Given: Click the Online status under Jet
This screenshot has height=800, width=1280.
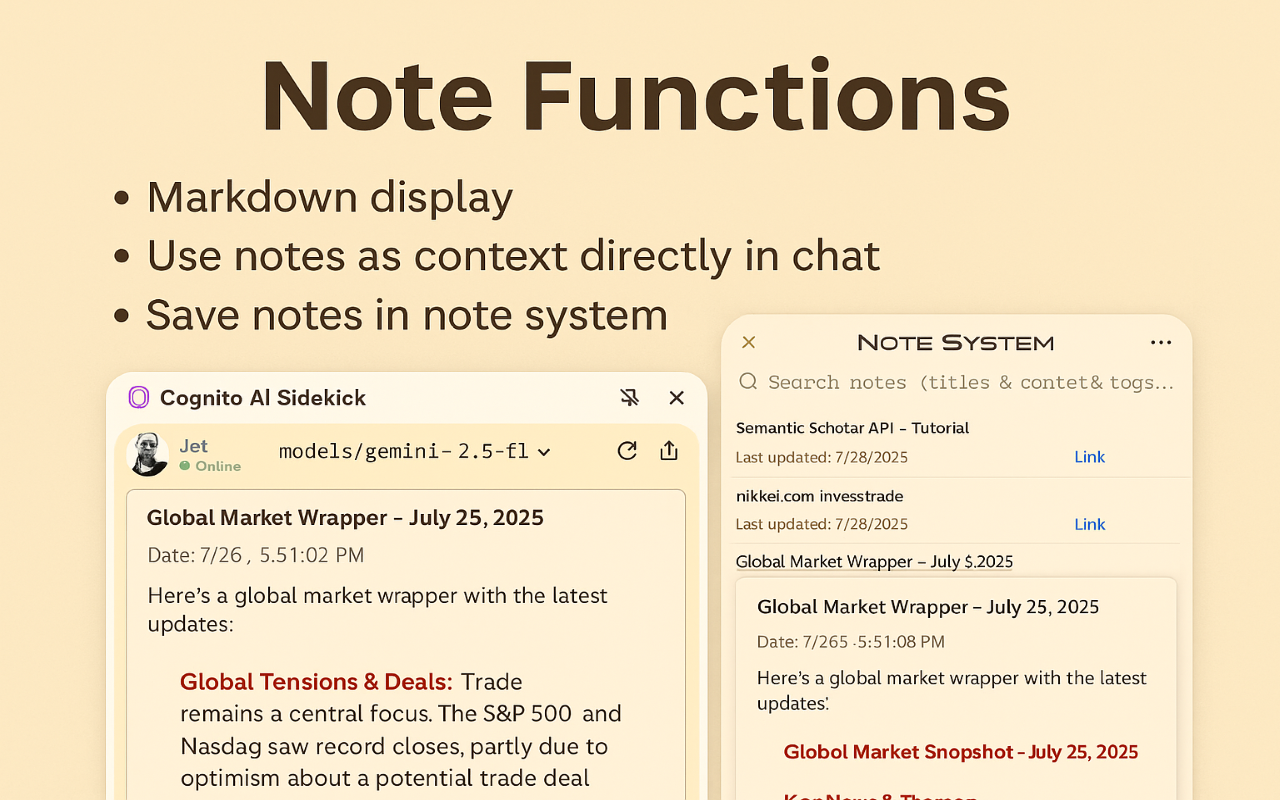Looking at the screenshot, I should coord(210,466).
